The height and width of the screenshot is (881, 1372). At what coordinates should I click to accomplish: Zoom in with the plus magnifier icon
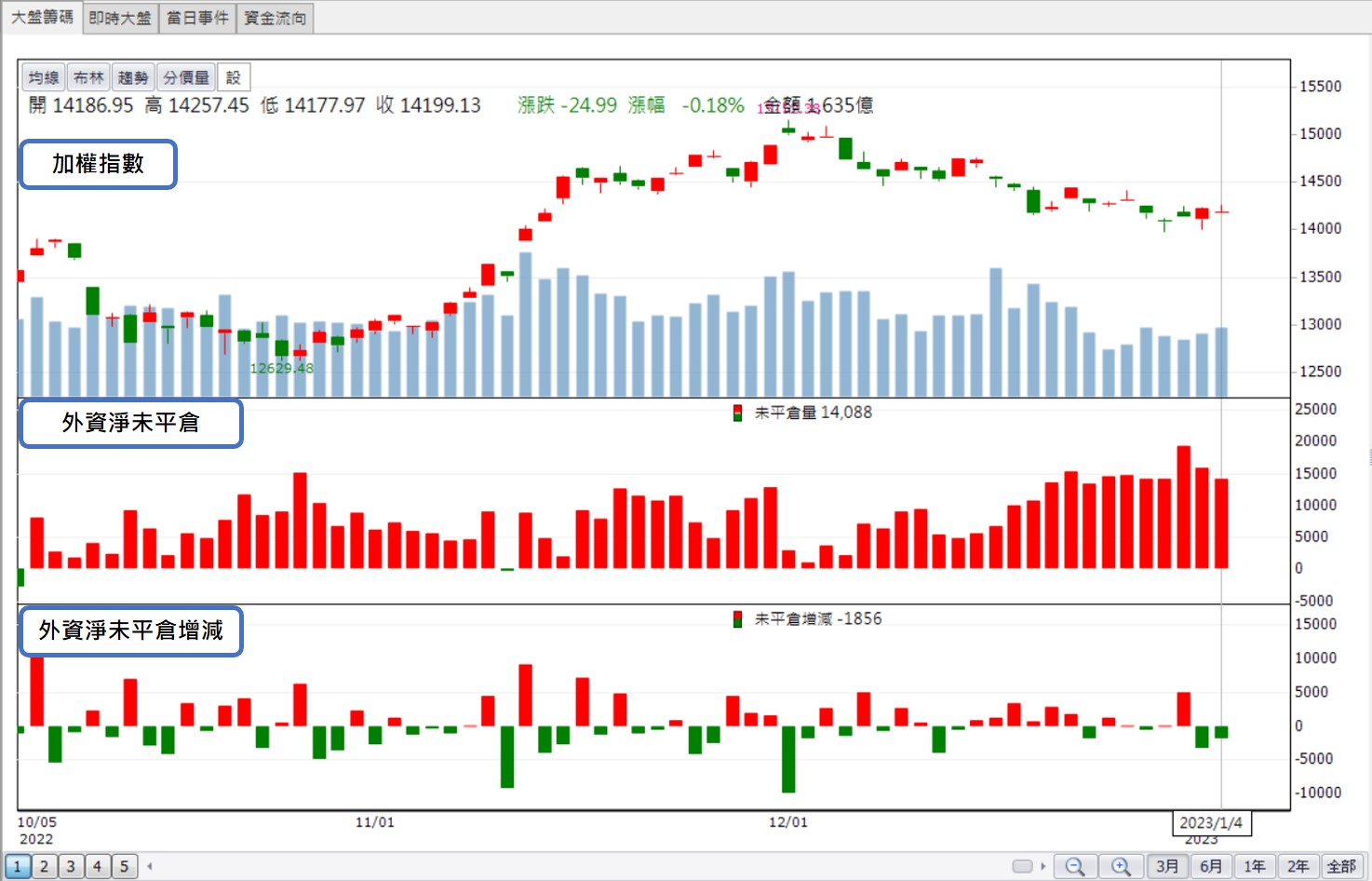point(1121,867)
